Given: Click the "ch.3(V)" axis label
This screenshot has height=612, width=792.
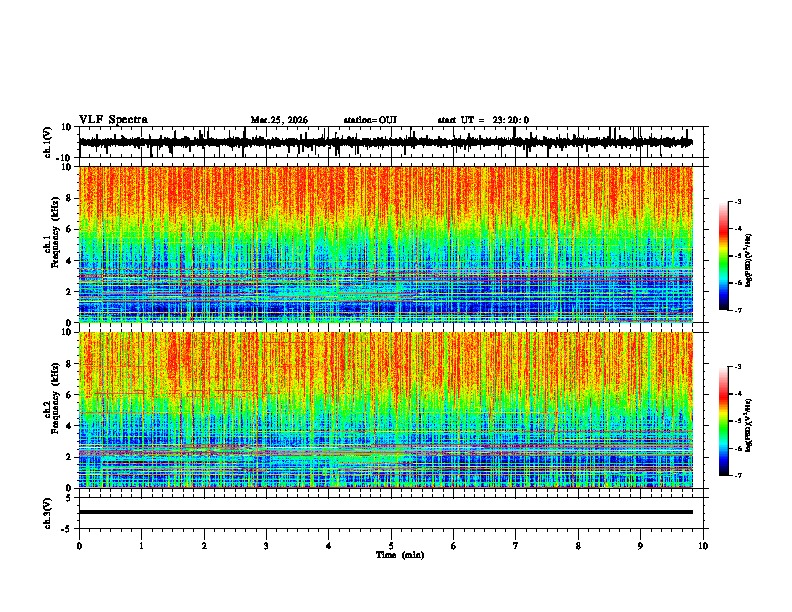Looking at the screenshot, I should [x=48, y=513].
